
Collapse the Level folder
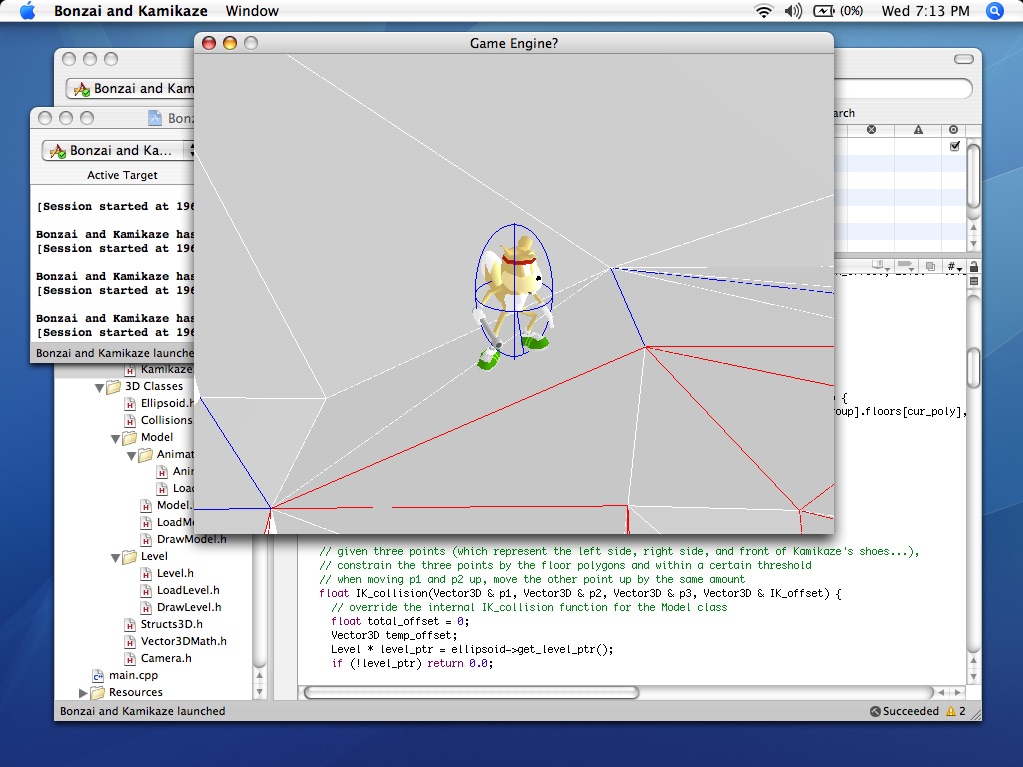click(115, 558)
